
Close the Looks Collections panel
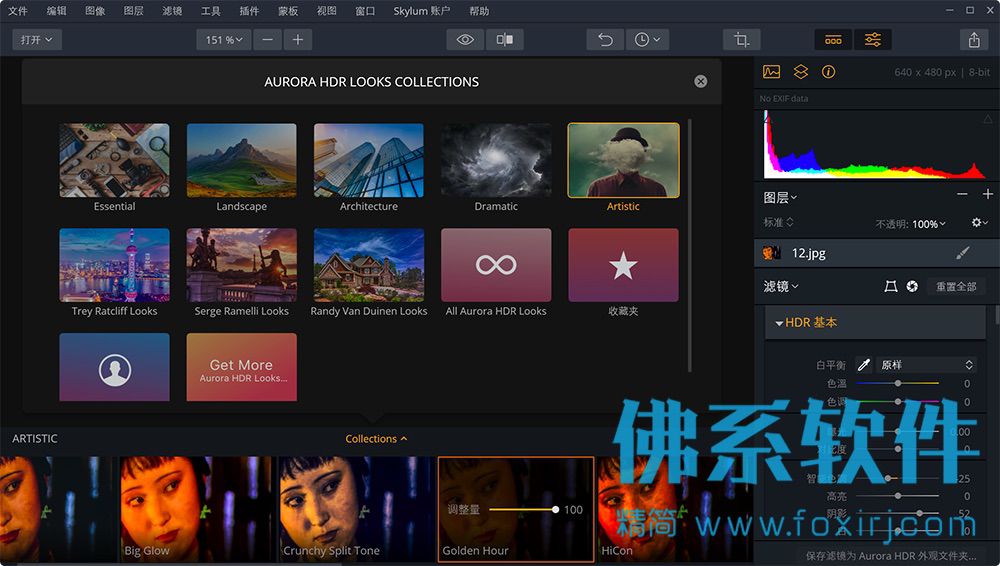coord(700,82)
